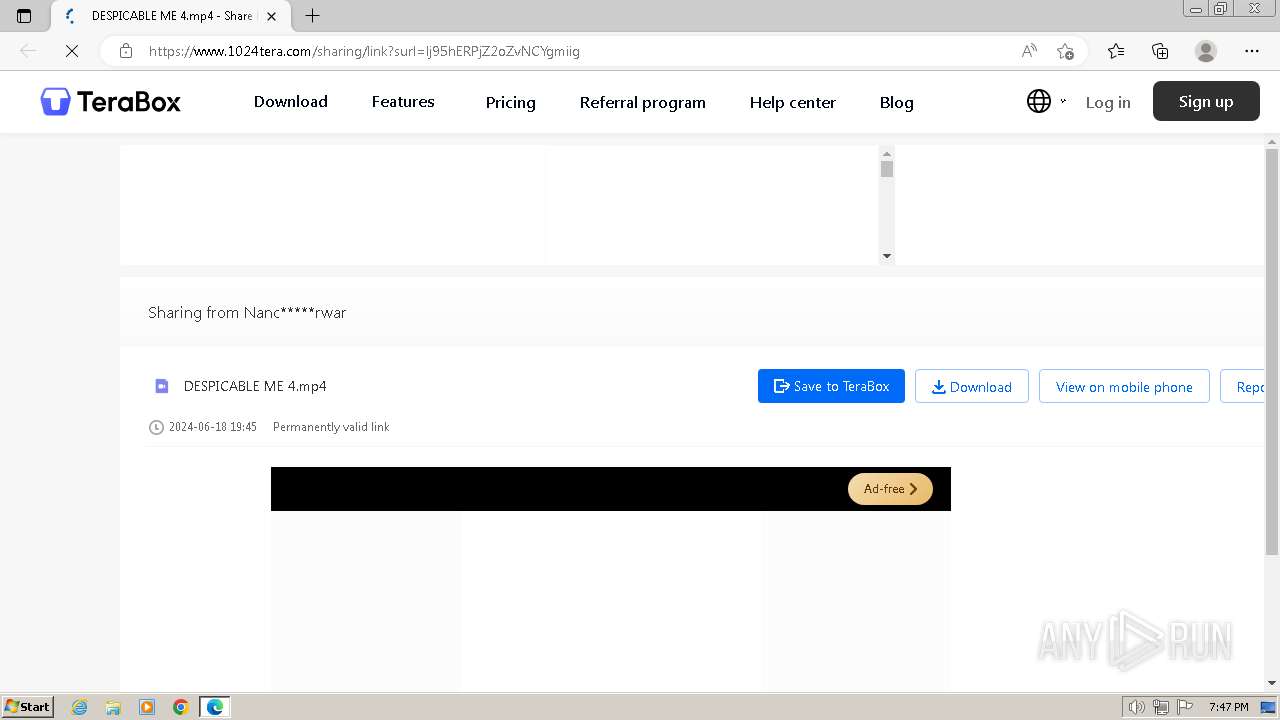Screen dimensions: 1280x720
Task: Click the ad frame scroll-down arrow
Action: pos(886,257)
